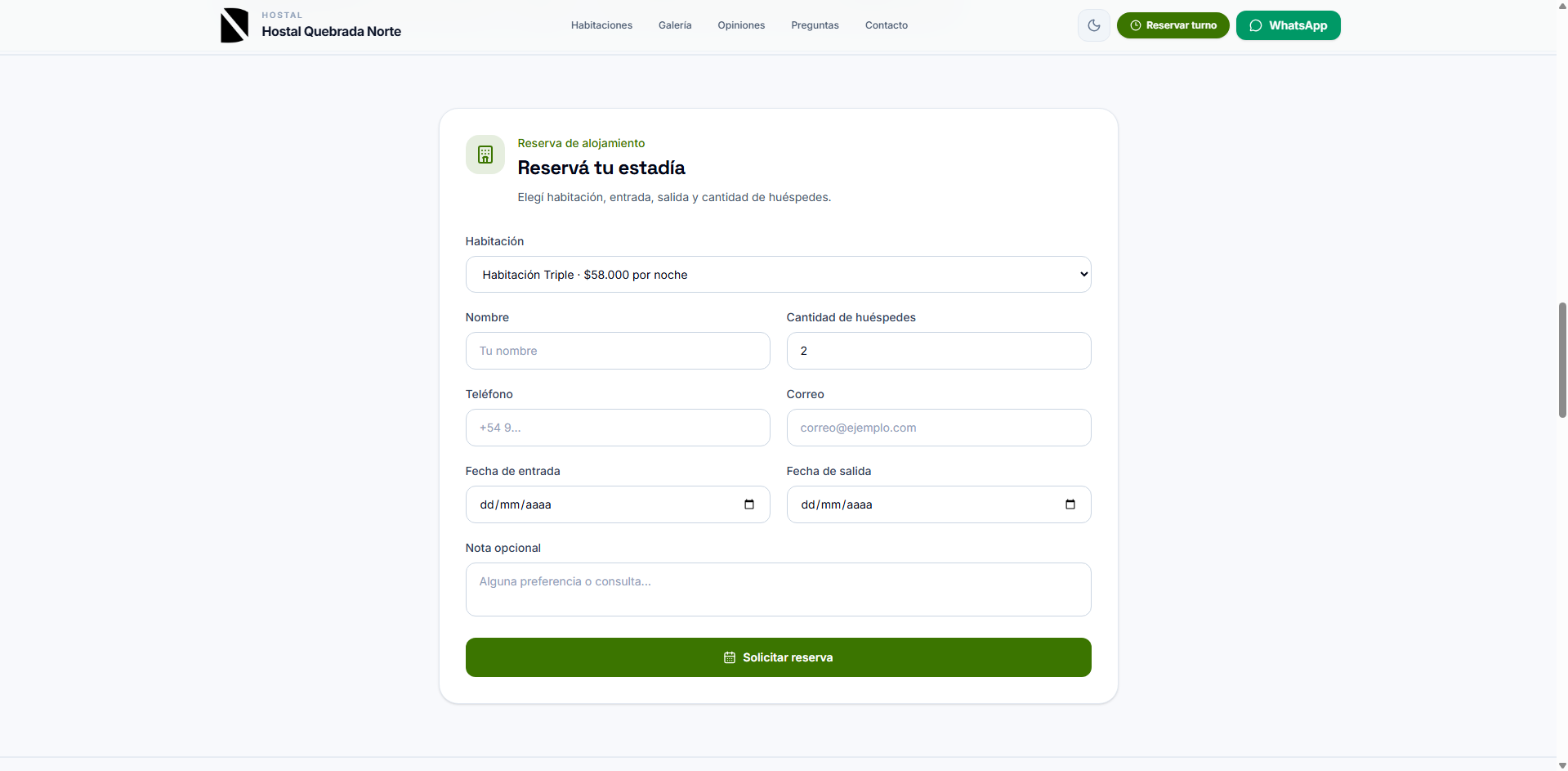Focus the Nombre input field
Screen dimensions: 1568x771
(x=618, y=351)
